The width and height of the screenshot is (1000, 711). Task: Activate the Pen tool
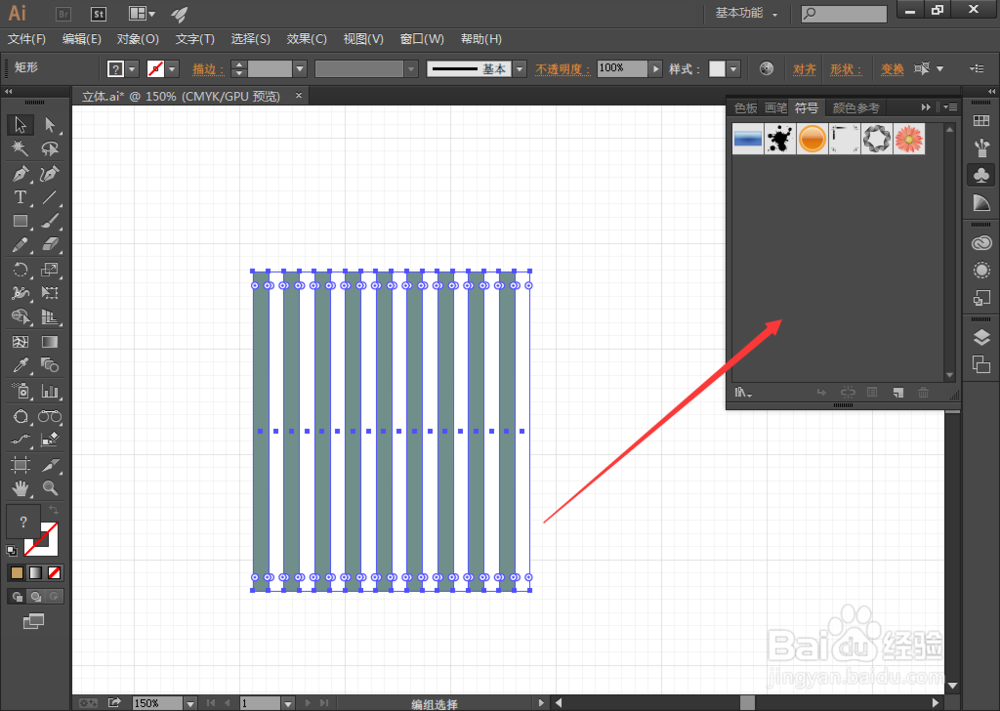tap(20, 173)
